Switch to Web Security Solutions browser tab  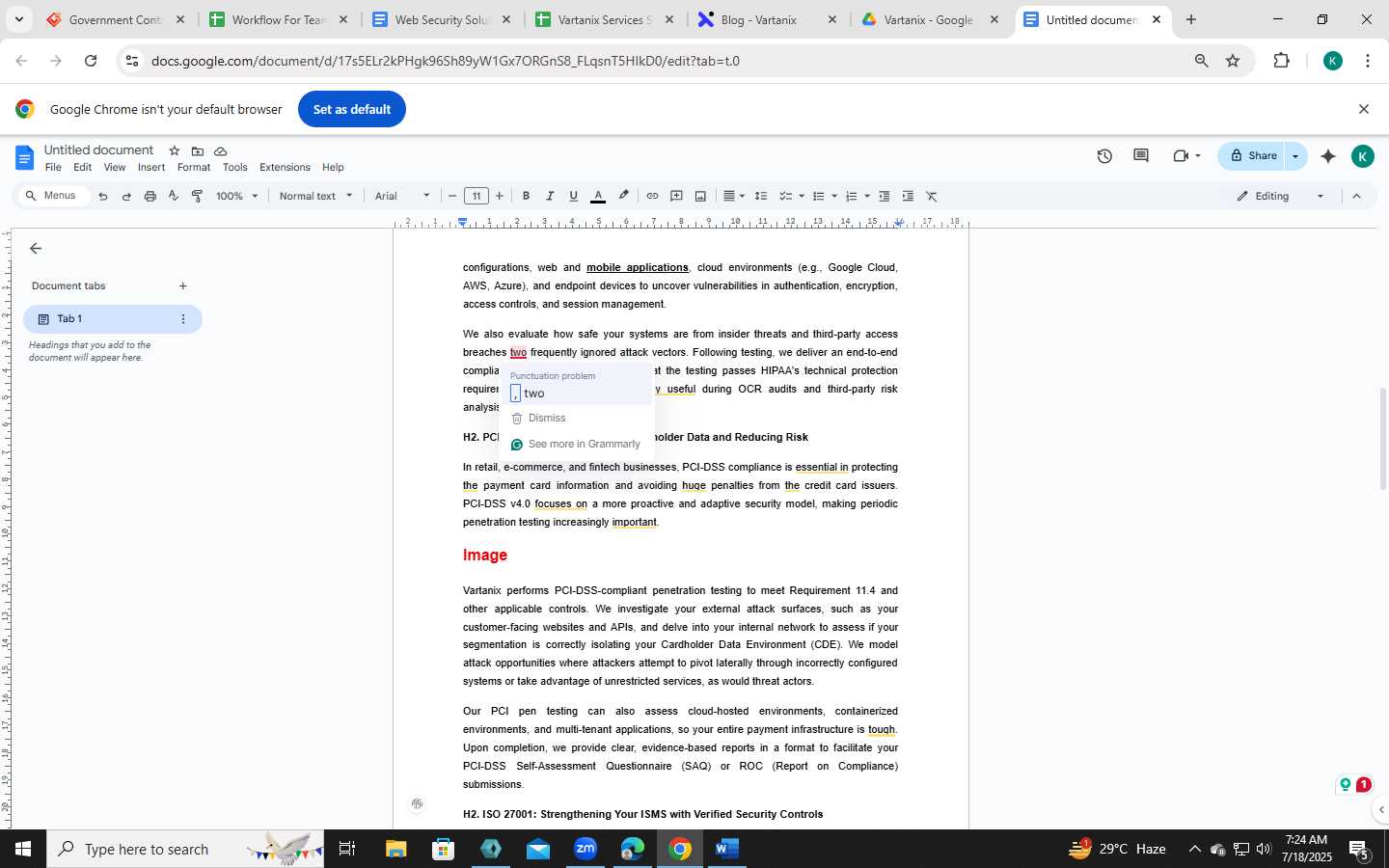pyautogui.click(x=443, y=19)
